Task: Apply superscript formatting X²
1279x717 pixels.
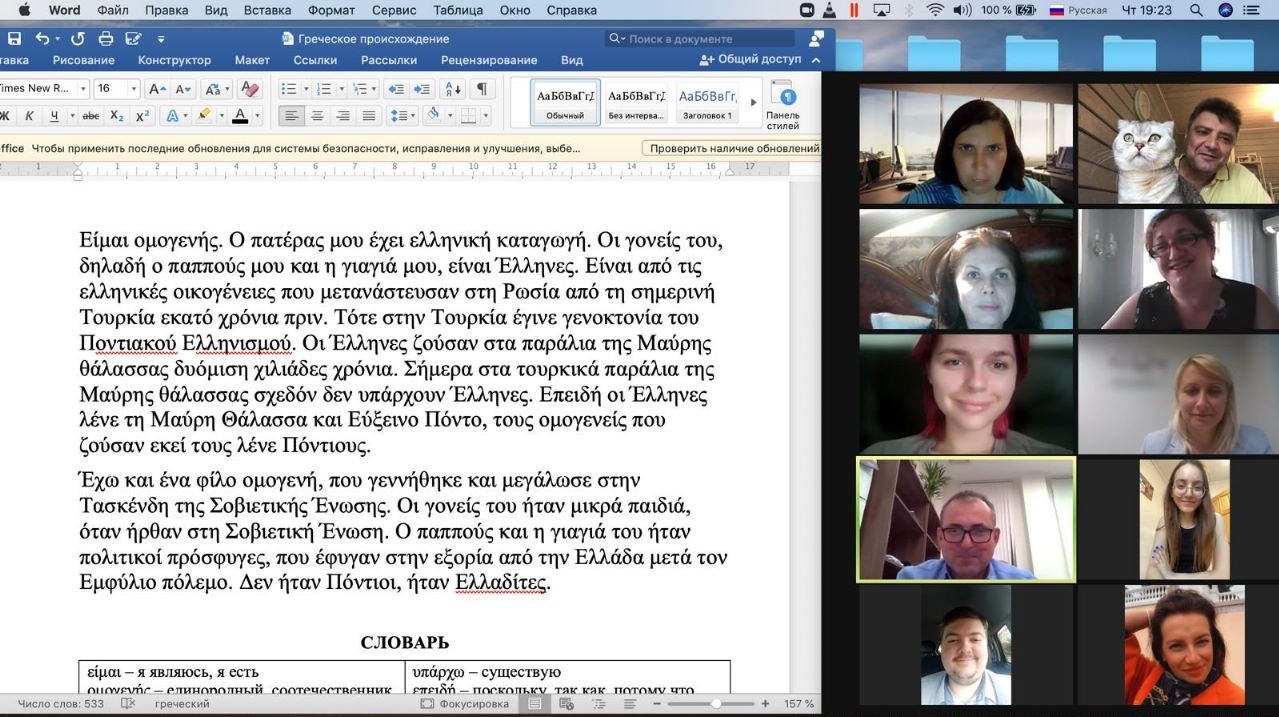Action: (x=142, y=116)
